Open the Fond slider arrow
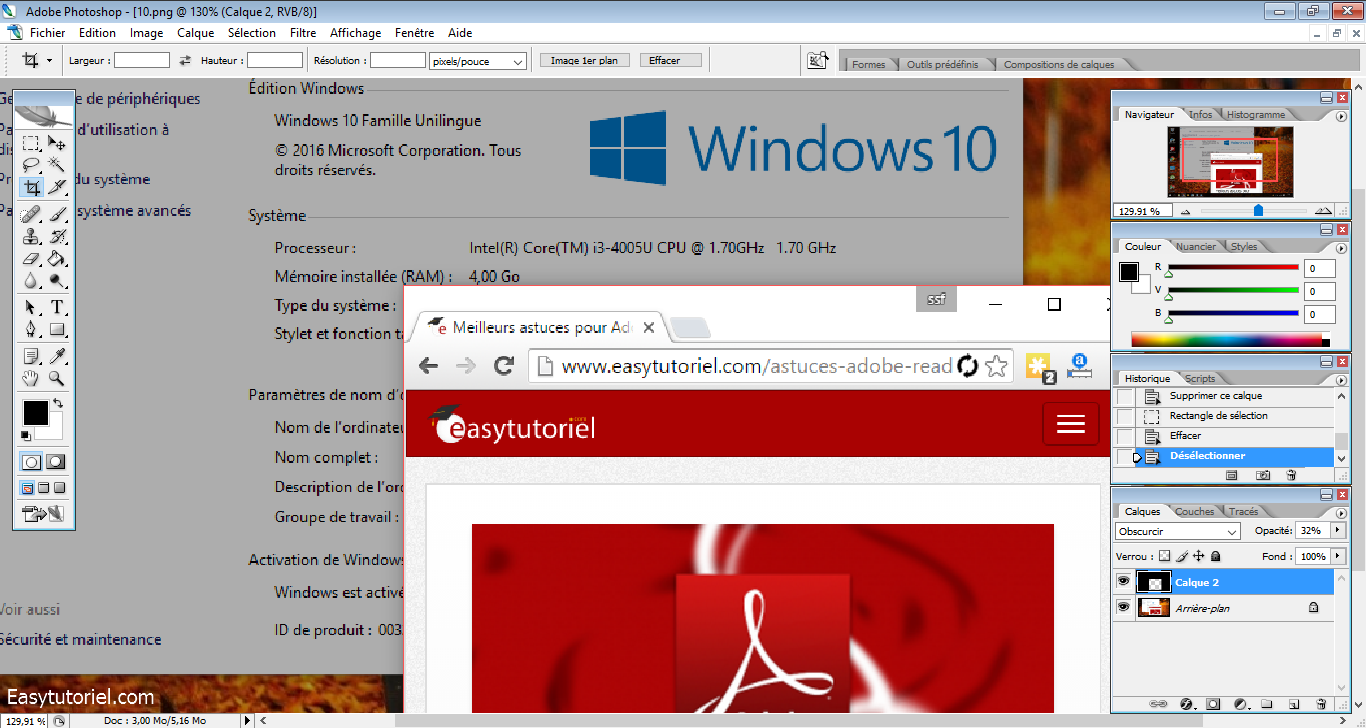 (x=1338, y=556)
